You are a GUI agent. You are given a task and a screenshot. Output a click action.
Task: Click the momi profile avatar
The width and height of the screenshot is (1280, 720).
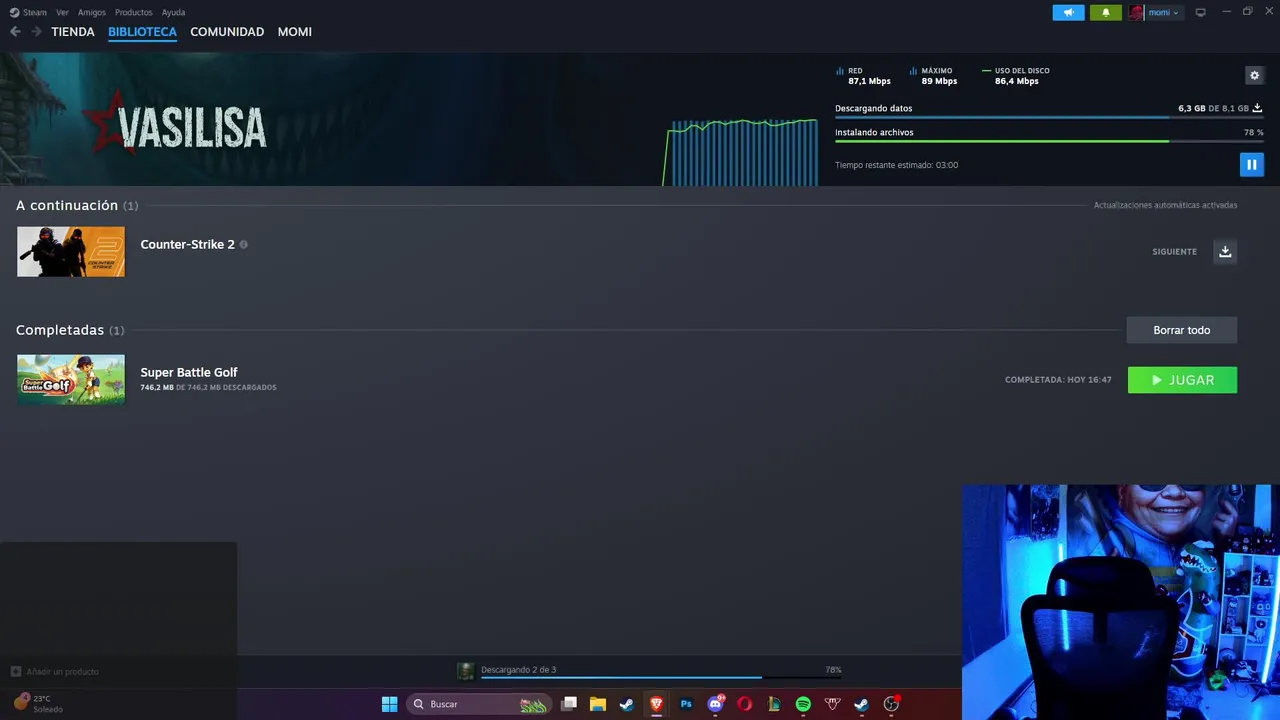tap(1136, 12)
